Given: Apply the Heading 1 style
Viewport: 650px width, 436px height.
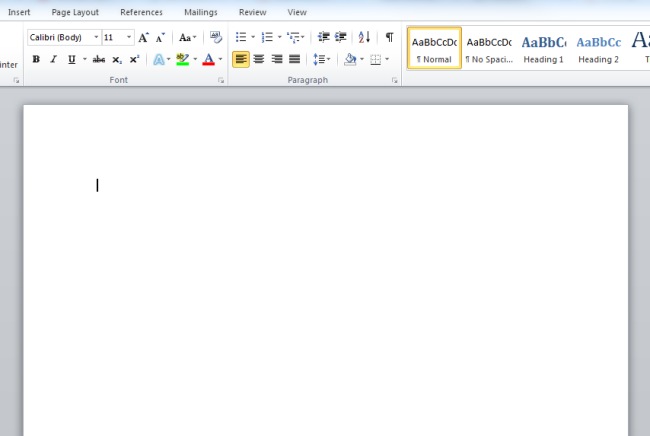Looking at the screenshot, I should pyautogui.click(x=543, y=48).
